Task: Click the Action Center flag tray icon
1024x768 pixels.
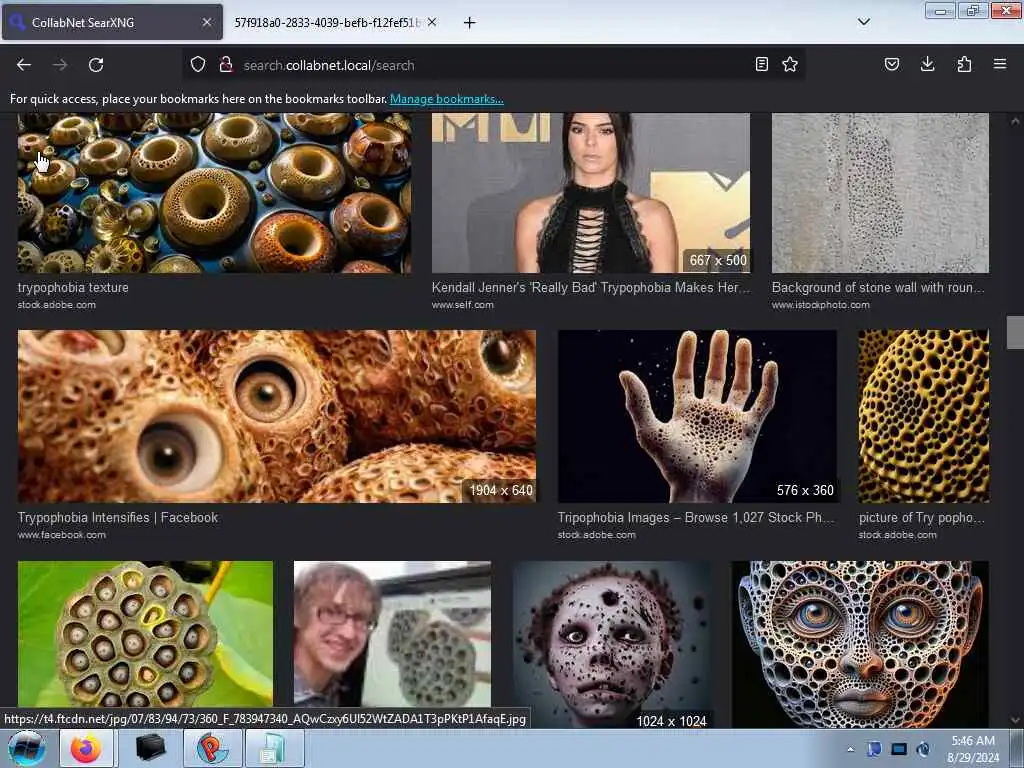Action: click(x=874, y=749)
